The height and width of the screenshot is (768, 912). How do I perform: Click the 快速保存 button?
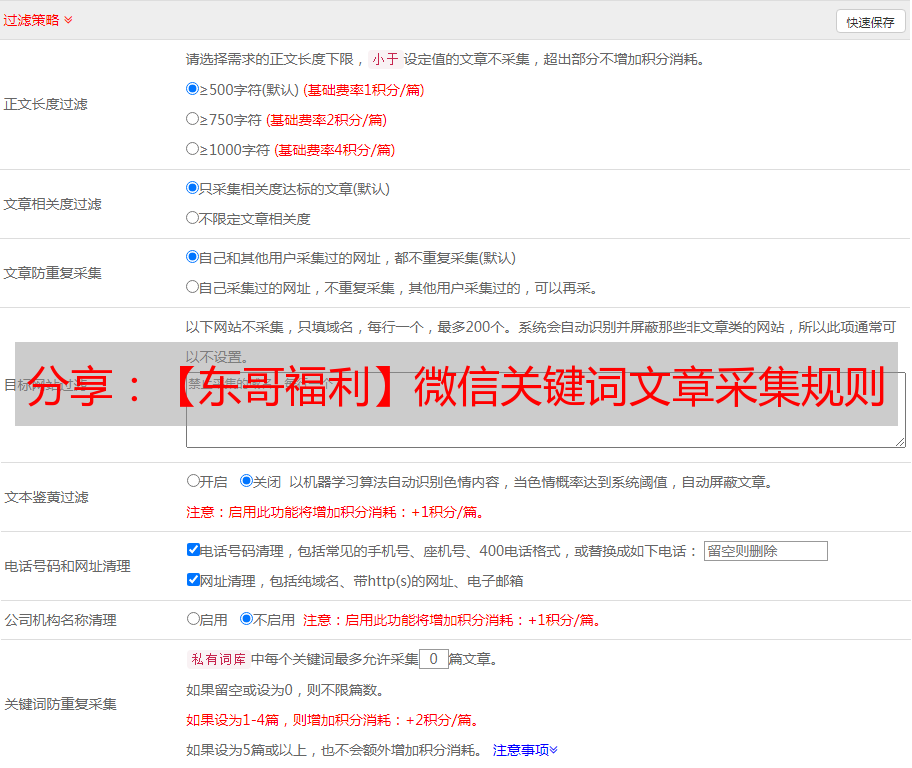[x=870, y=22]
